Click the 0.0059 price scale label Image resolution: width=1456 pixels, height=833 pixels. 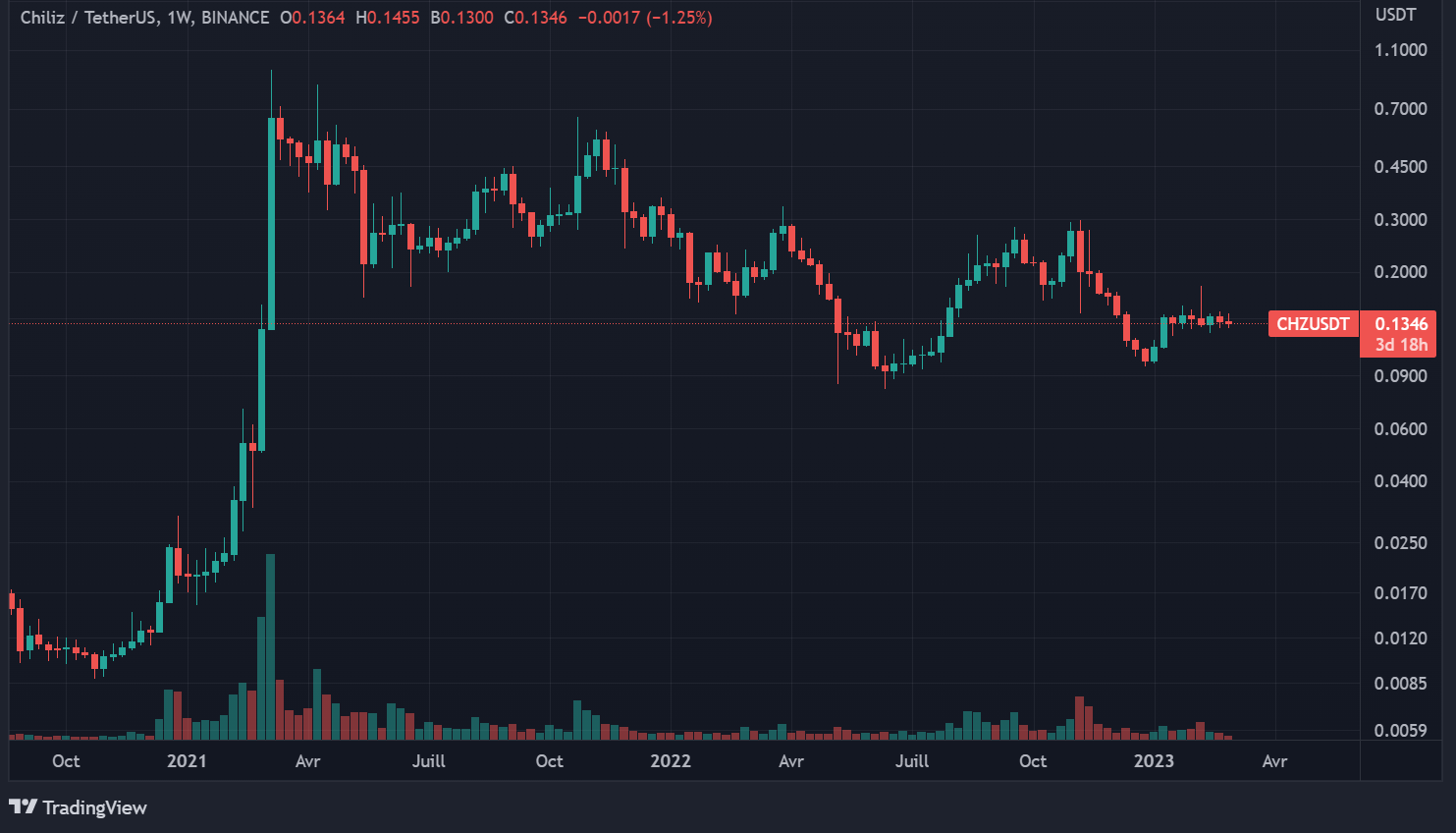[1400, 730]
